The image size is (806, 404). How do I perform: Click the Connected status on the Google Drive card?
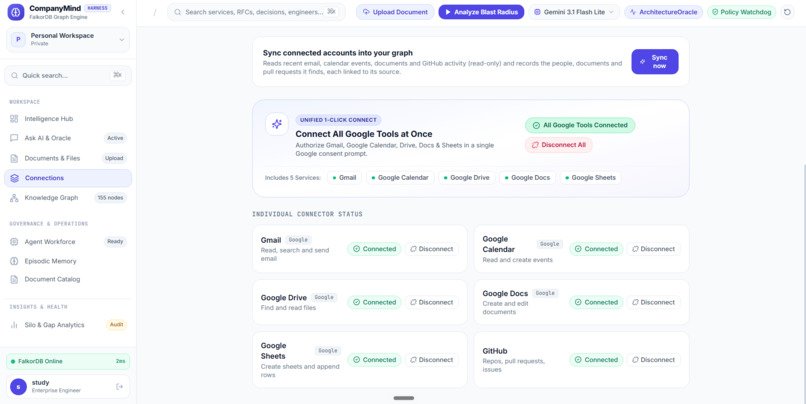point(374,302)
